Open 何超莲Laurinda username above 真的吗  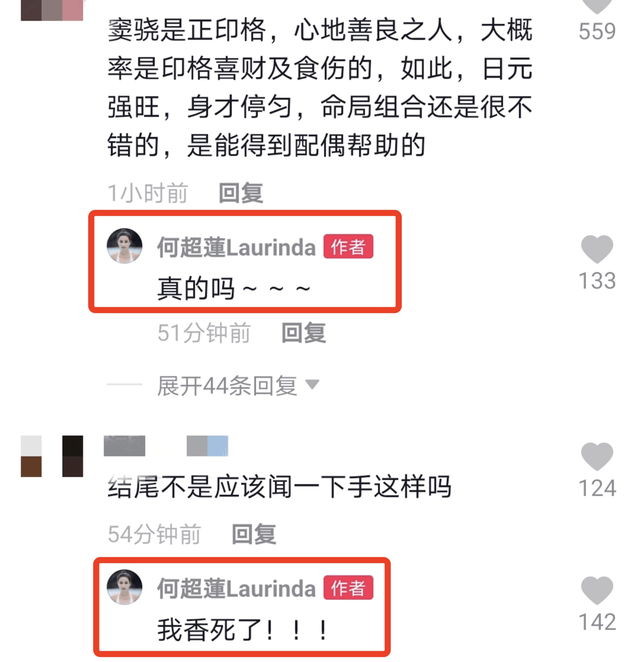pos(236,247)
